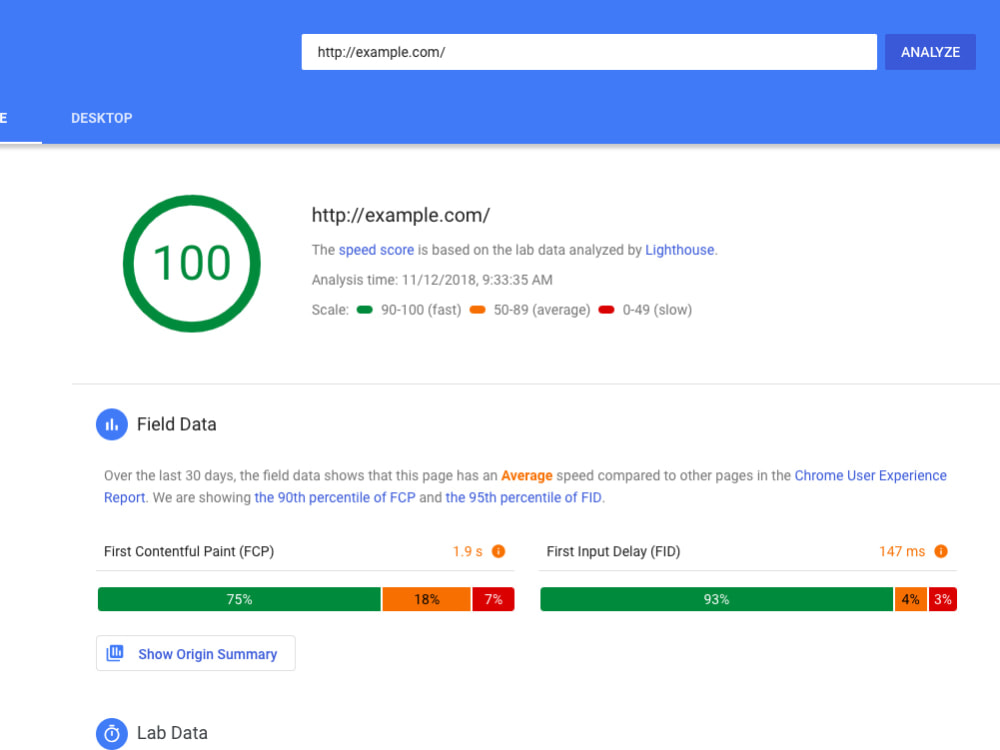Click Show Origin Summary button
This screenshot has width=1000, height=750.
pos(196,653)
